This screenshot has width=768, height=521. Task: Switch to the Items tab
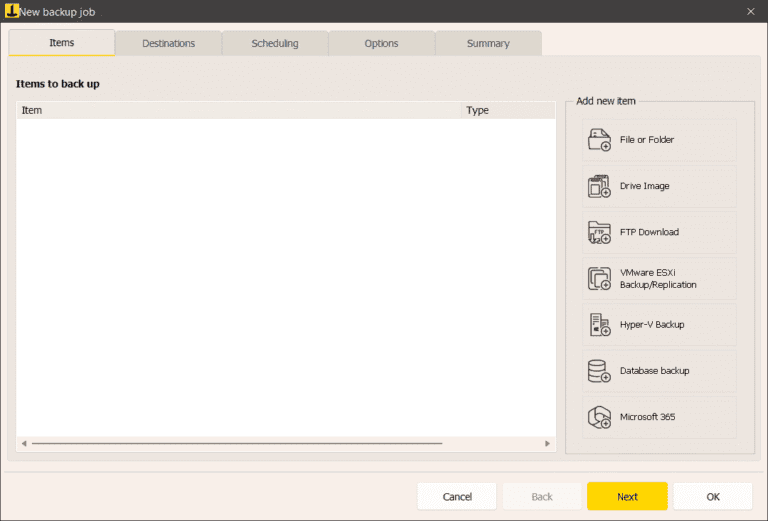[x=62, y=43]
